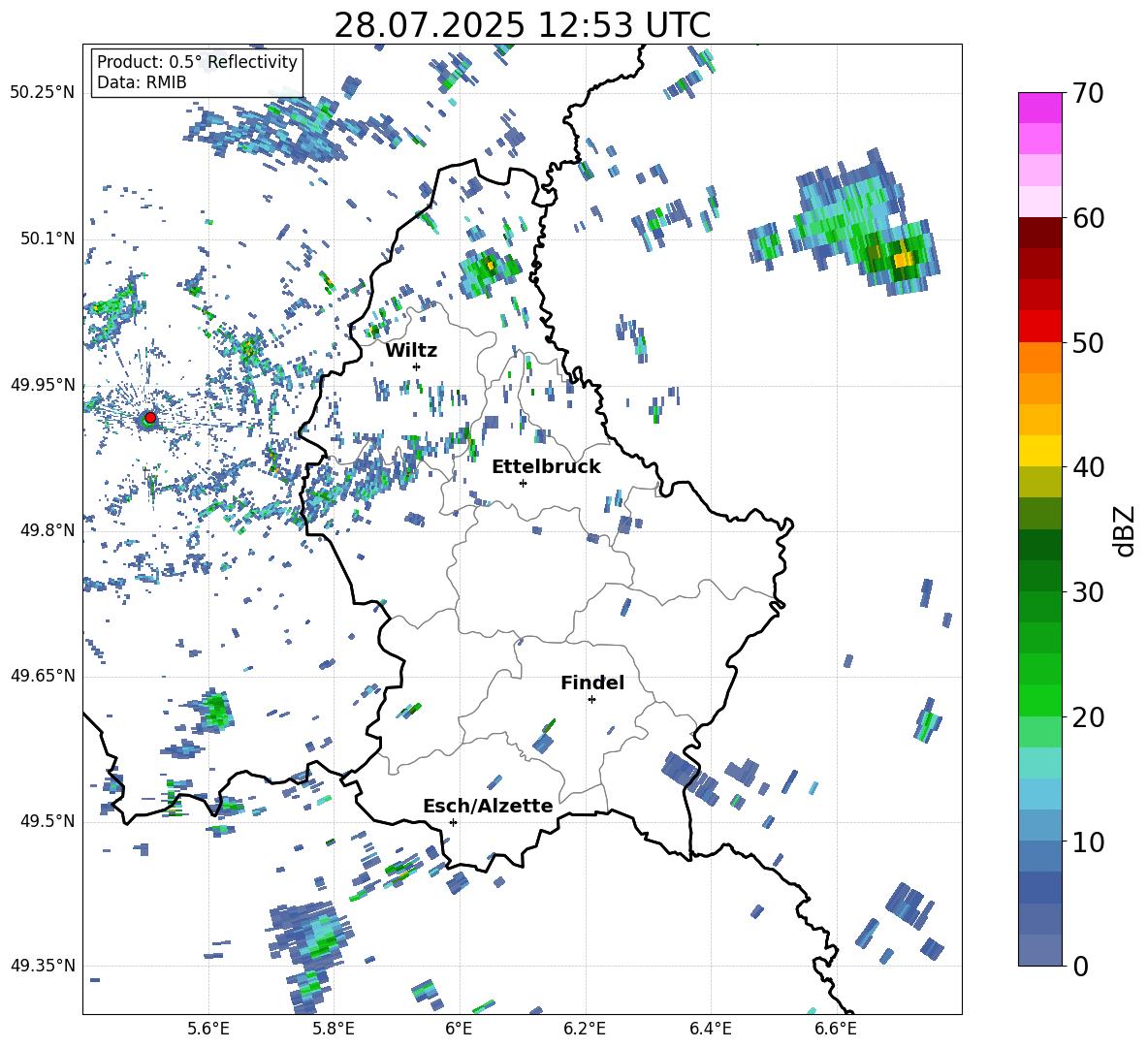Click the Findel station cross marker

pos(591,700)
